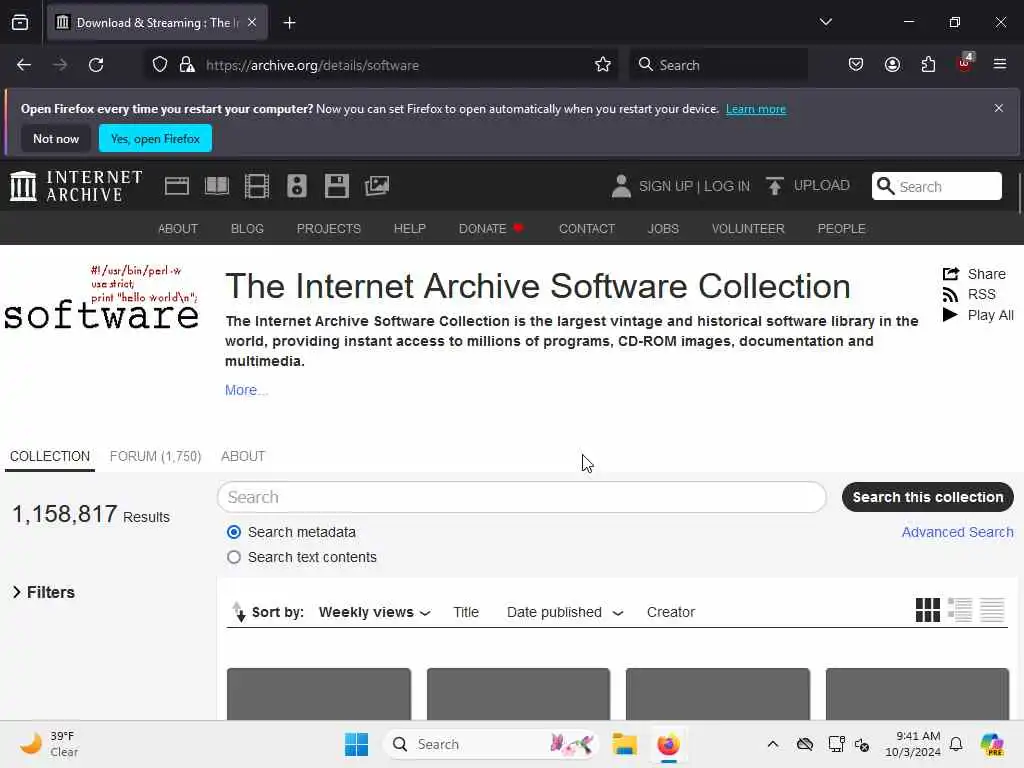Reload the page in Firefox
This screenshot has height=768, width=1024.
(x=96, y=65)
